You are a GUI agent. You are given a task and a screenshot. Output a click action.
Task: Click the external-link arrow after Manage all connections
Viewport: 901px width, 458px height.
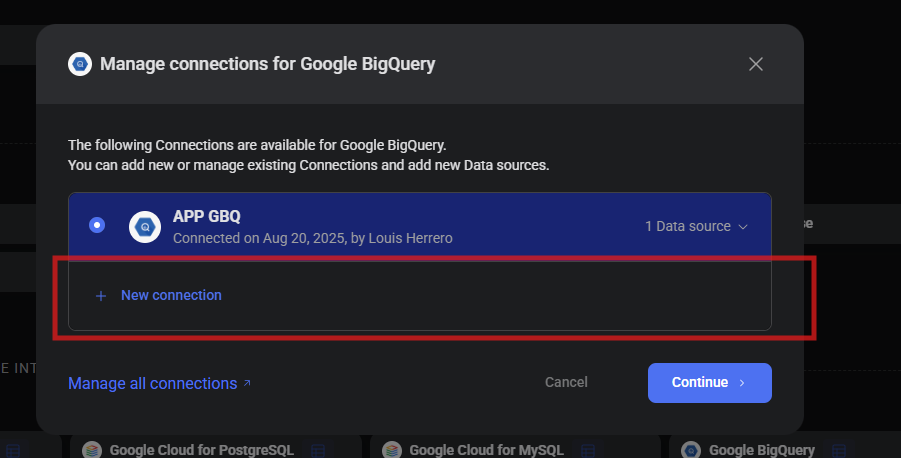[x=247, y=383]
